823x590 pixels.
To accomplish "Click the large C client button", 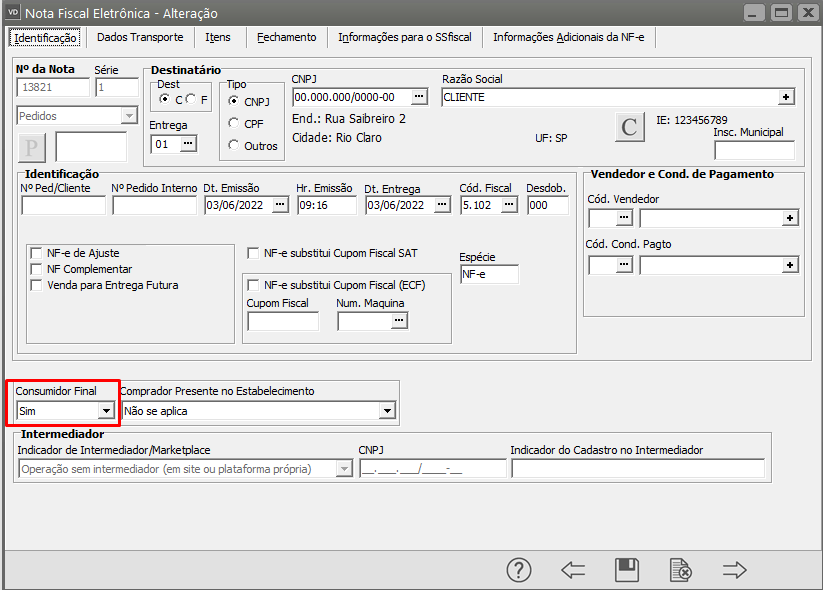I will point(629,127).
